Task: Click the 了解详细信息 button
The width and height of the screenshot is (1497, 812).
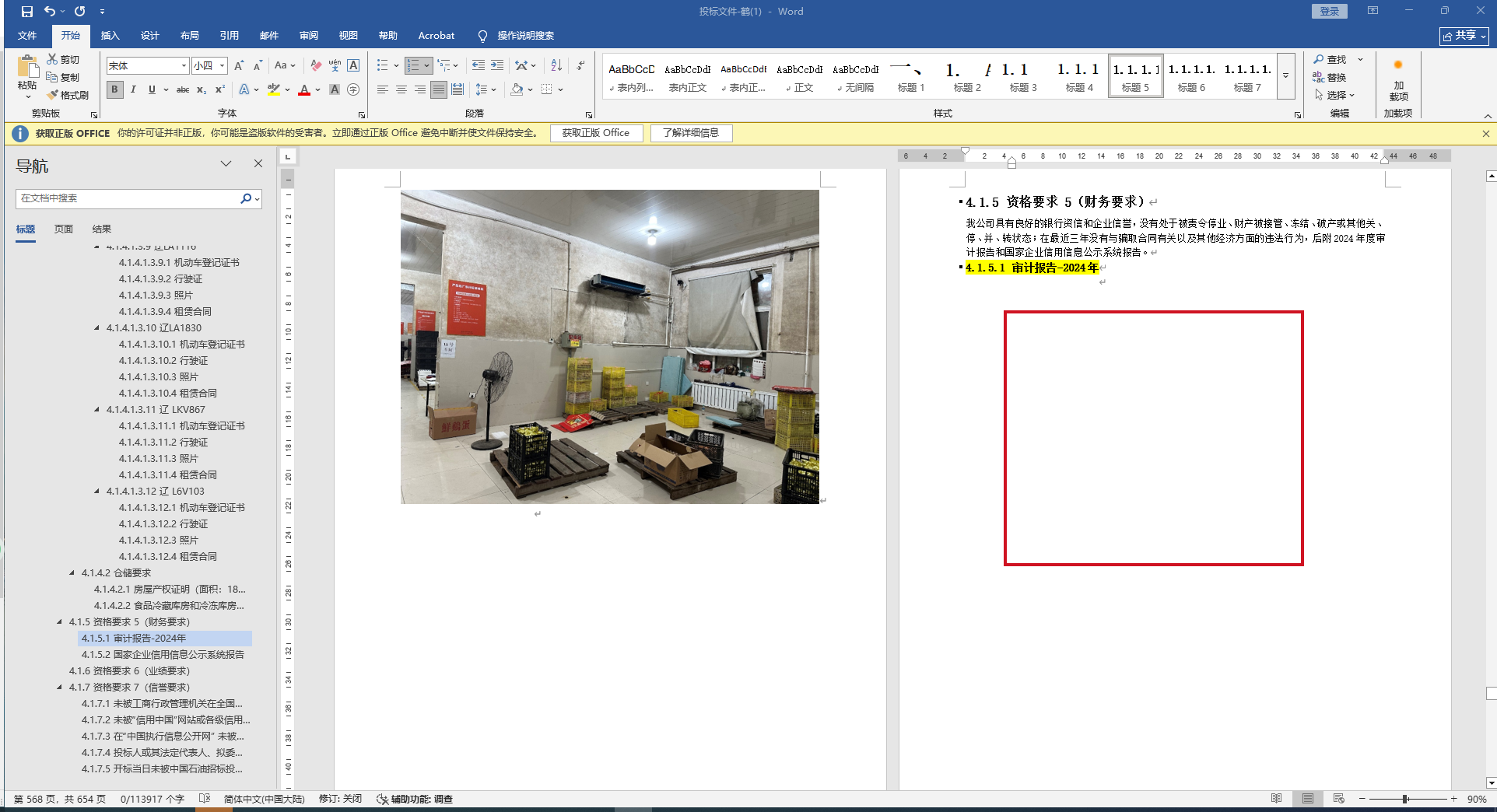Action: [x=691, y=133]
